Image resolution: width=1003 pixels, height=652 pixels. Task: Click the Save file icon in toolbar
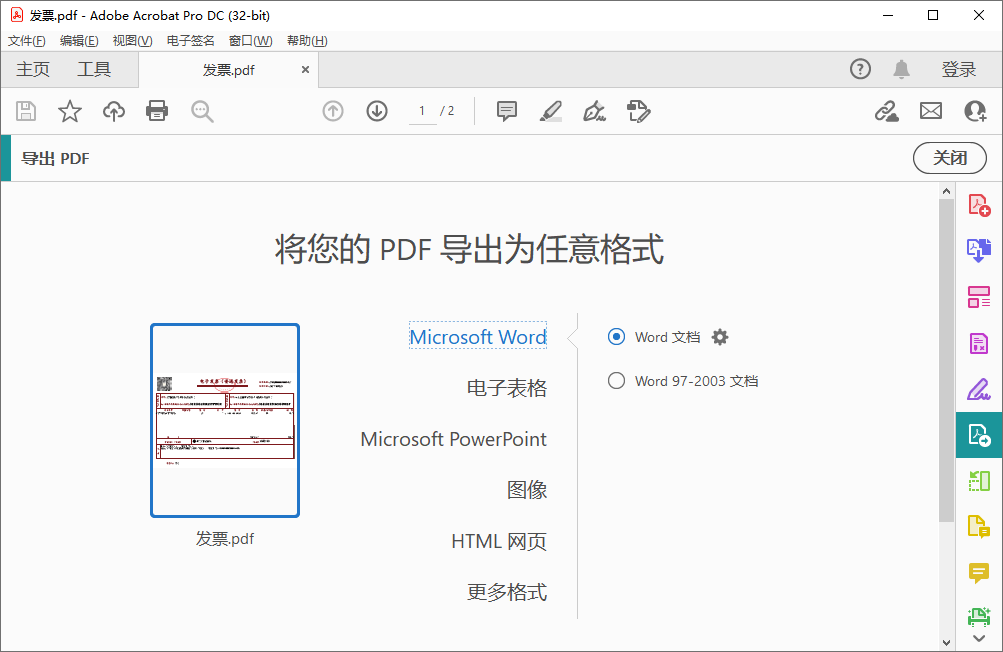[26, 111]
